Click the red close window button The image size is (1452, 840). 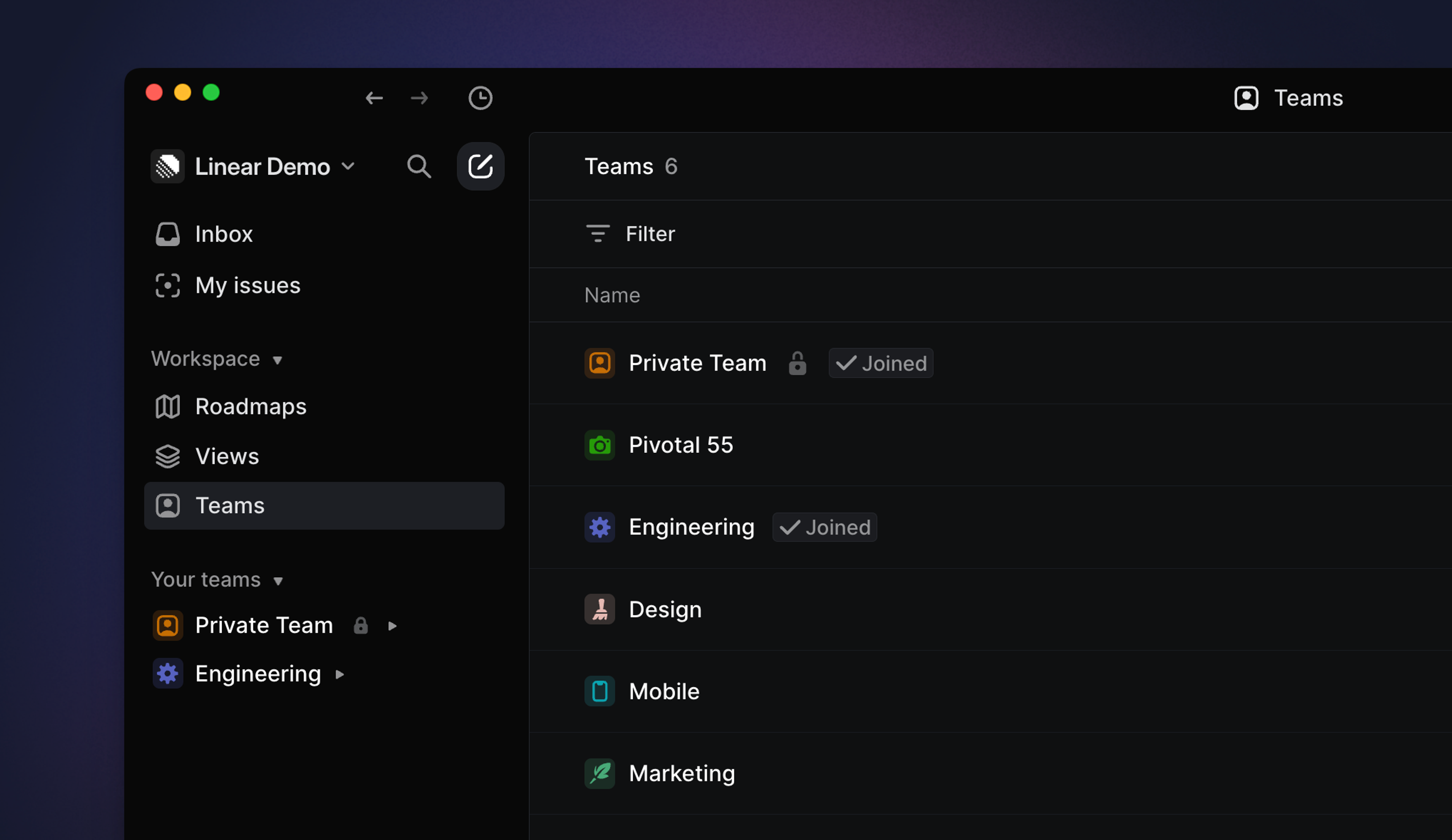(x=154, y=92)
